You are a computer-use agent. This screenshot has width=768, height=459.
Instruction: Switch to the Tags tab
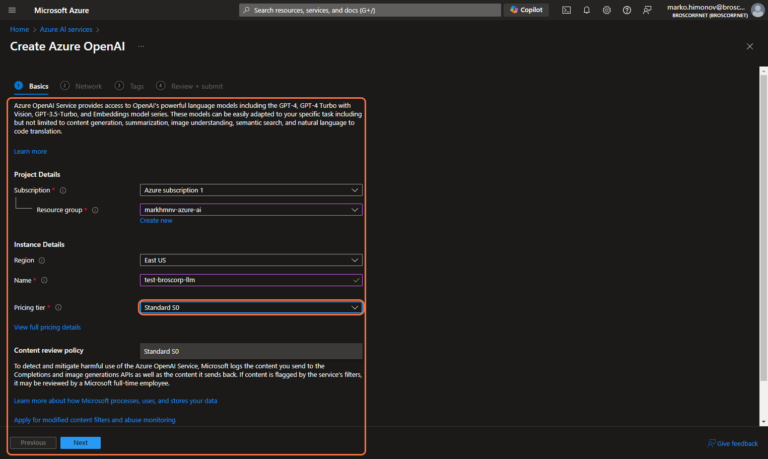[129, 86]
